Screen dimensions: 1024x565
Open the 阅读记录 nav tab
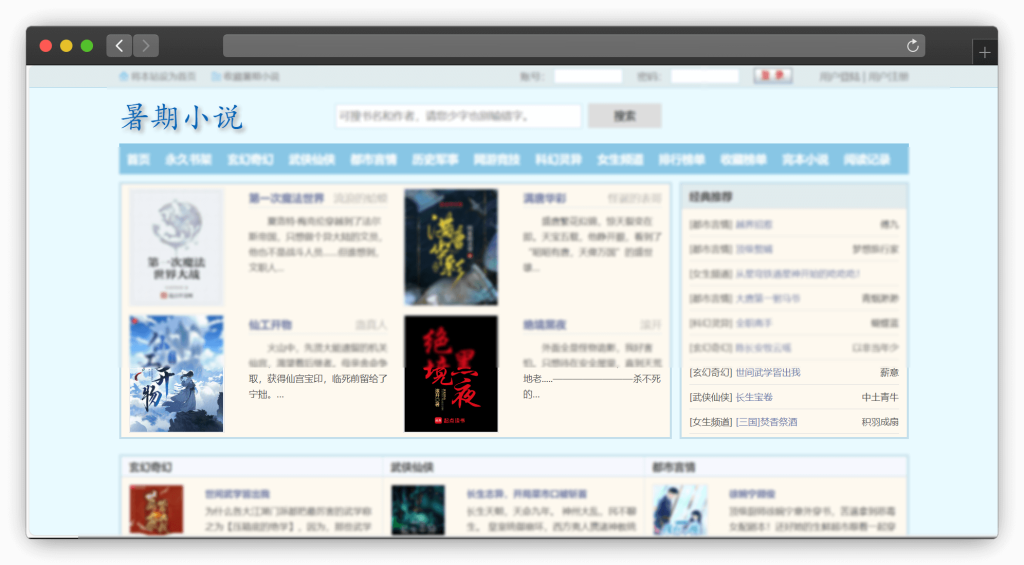coord(867,159)
